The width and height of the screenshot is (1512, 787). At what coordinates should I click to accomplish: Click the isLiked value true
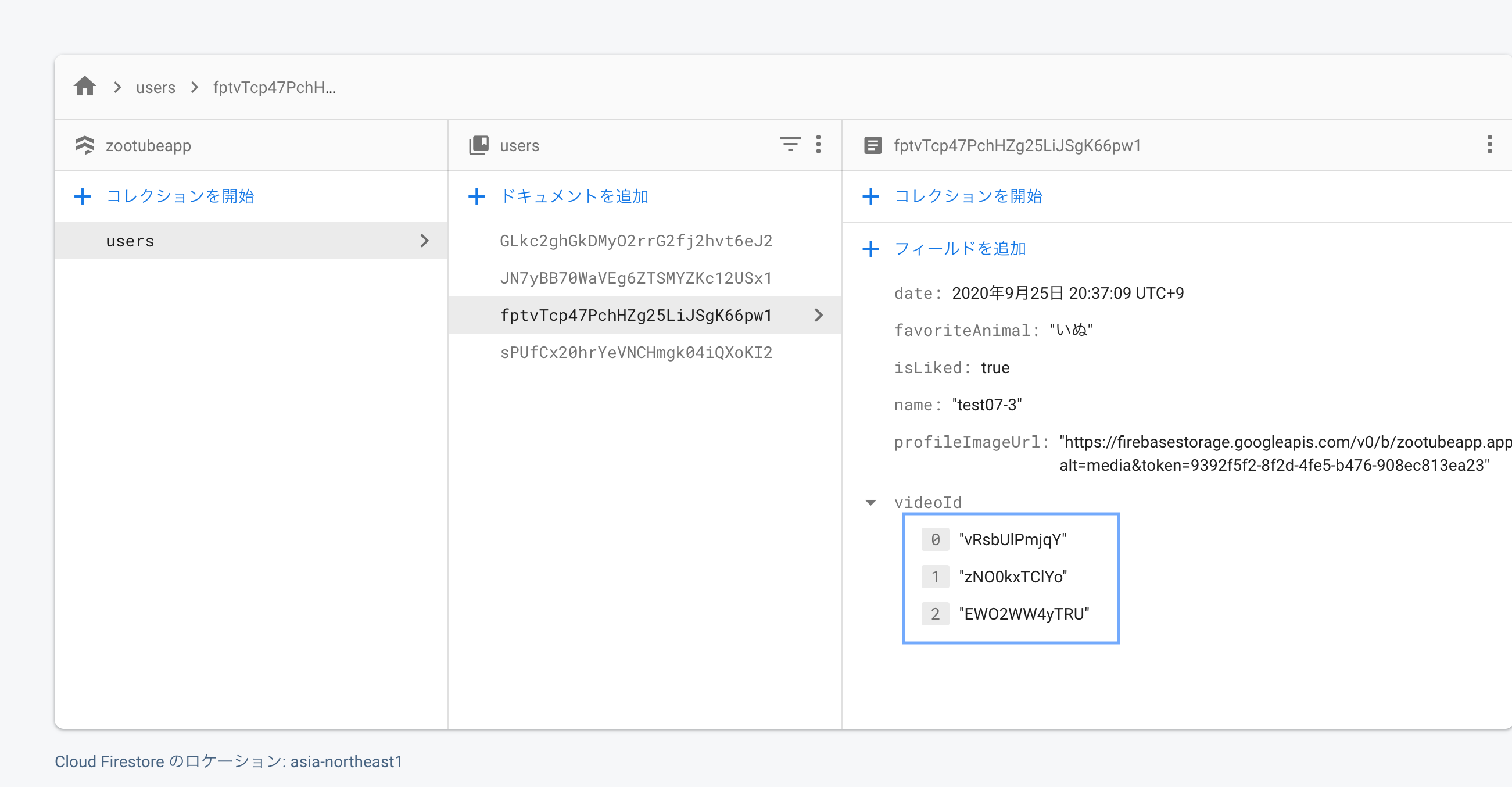[995, 368]
